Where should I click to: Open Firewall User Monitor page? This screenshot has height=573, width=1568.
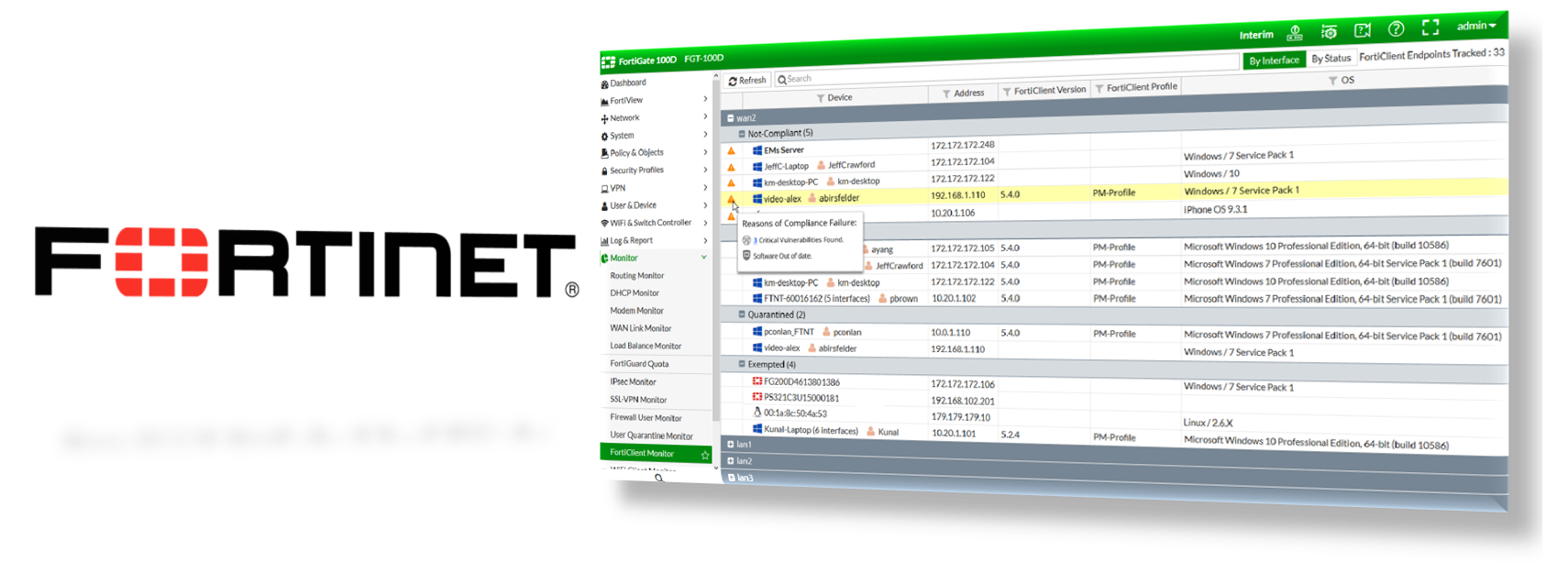click(646, 418)
